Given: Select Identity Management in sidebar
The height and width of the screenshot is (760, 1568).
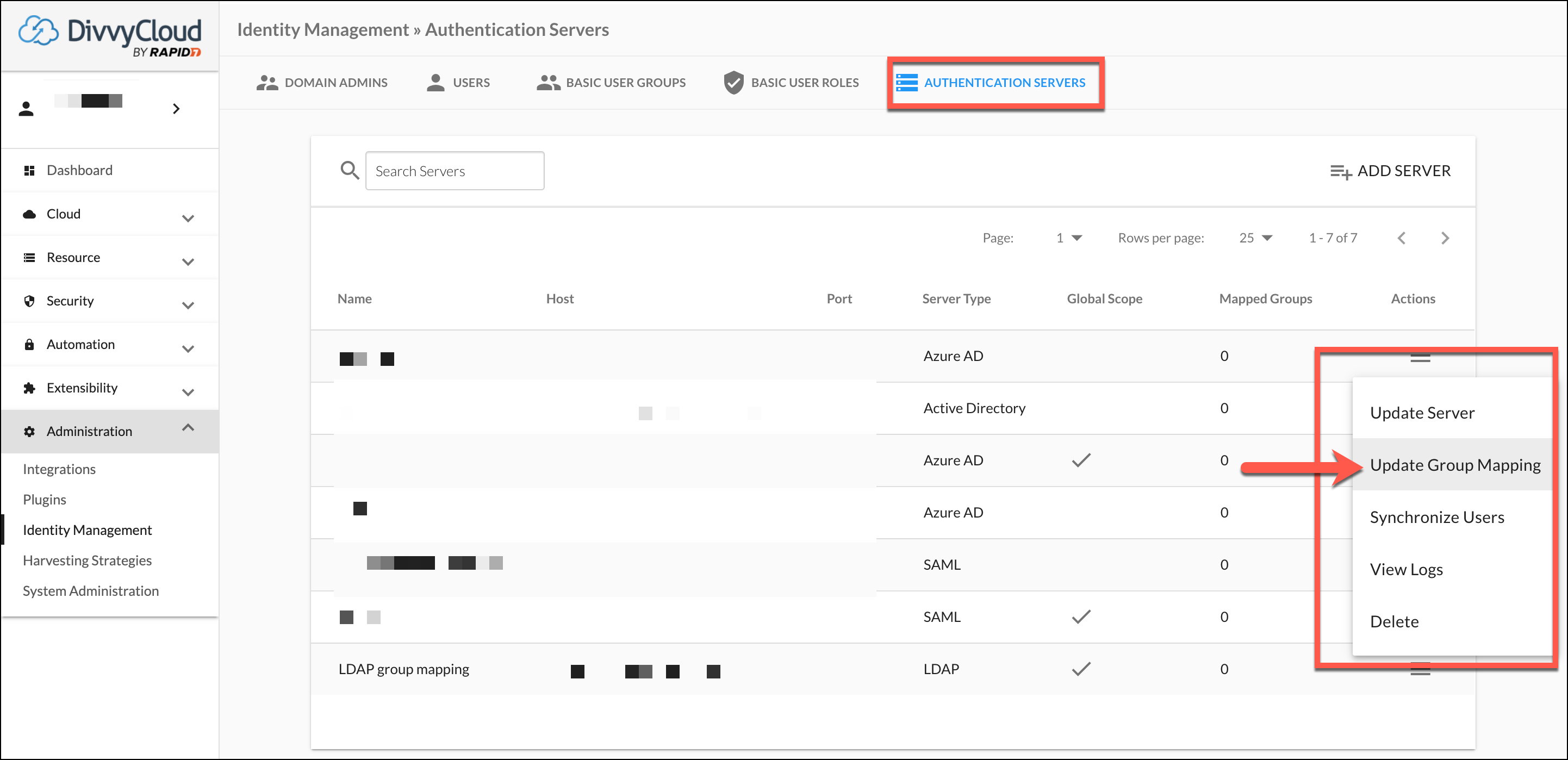Looking at the screenshot, I should [87, 530].
